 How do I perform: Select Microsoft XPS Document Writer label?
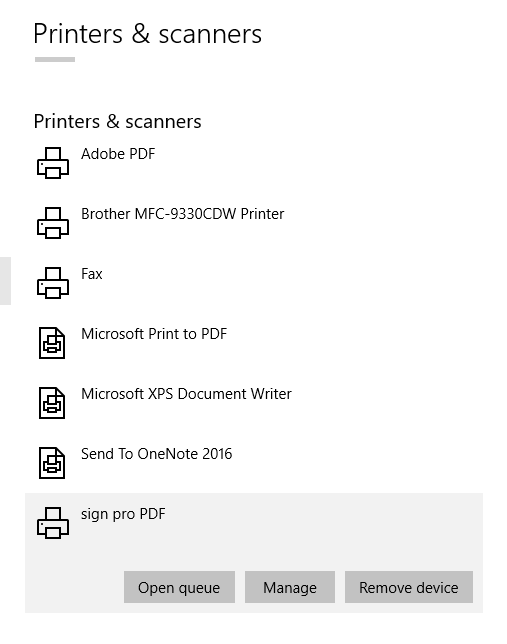tap(186, 394)
